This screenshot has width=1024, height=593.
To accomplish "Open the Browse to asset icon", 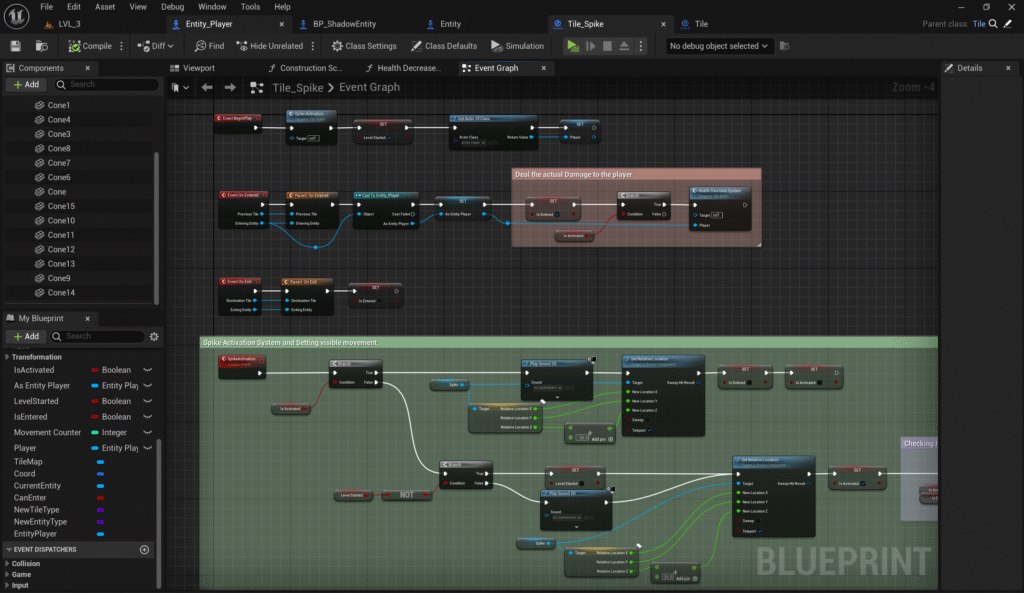I will click(x=42, y=46).
